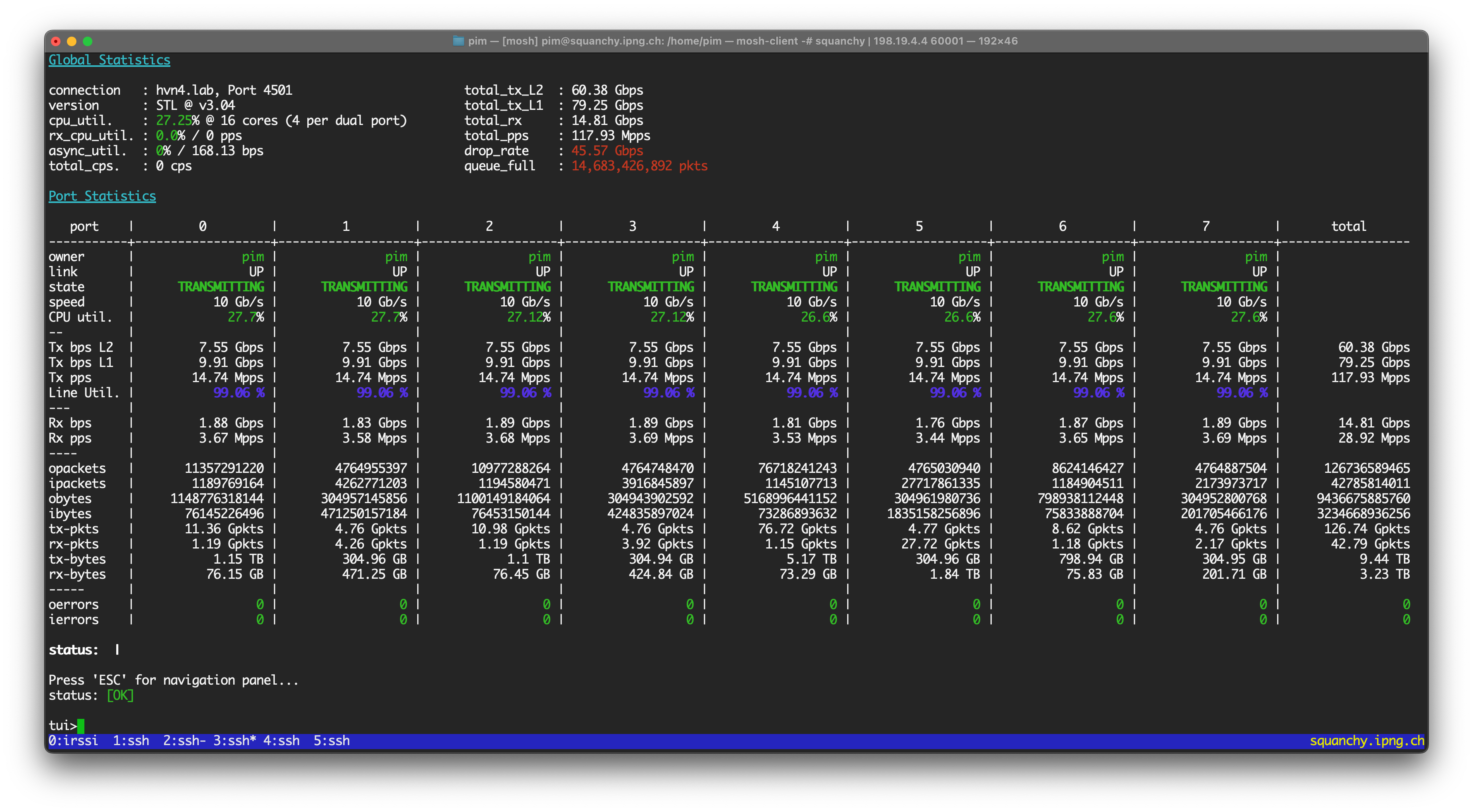This screenshot has height=812, width=1473.
Task: Click the yellow minimize window button
Action: point(72,41)
